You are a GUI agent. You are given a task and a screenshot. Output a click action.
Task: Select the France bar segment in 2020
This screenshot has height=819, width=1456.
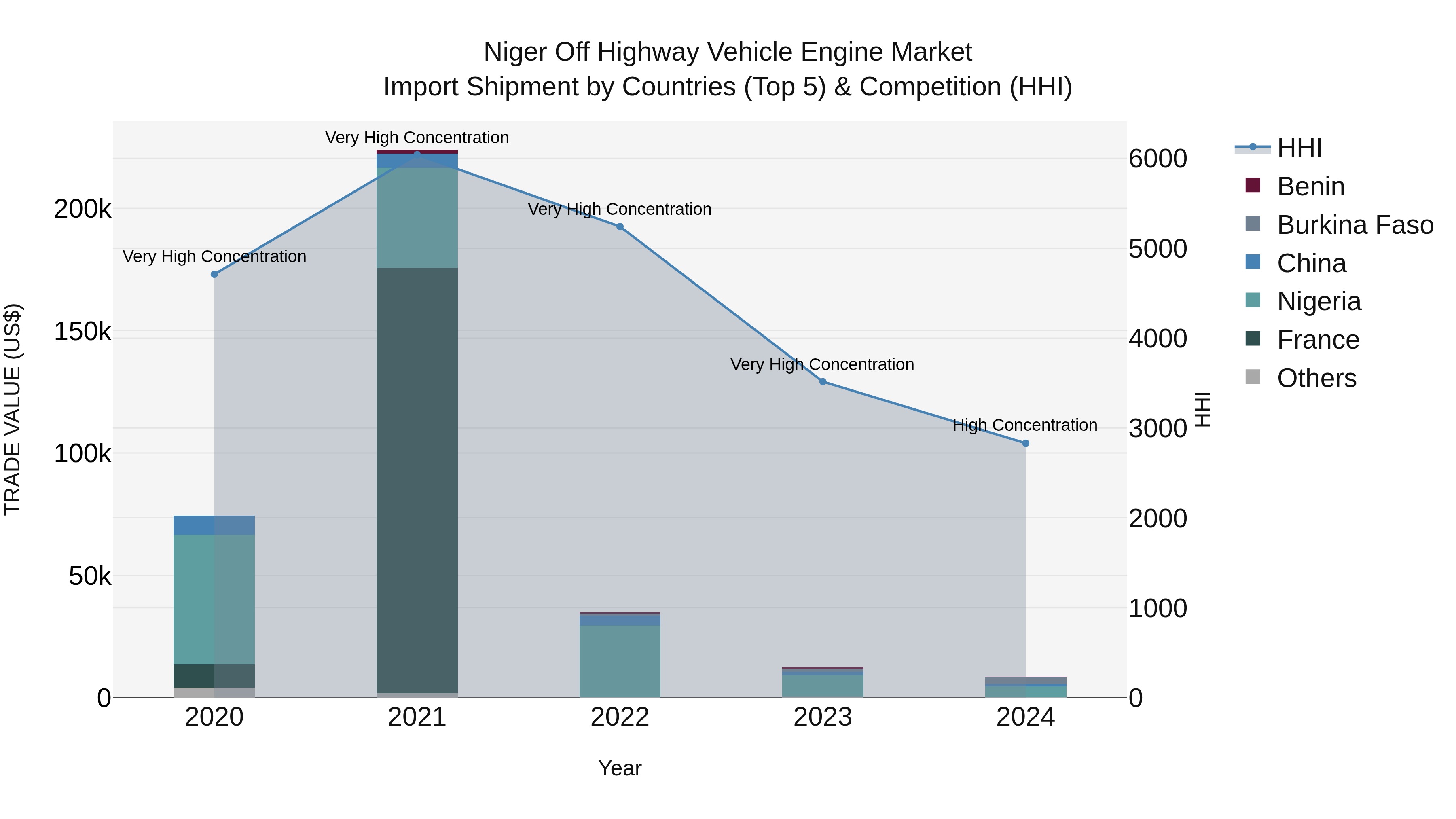click(214, 676)
